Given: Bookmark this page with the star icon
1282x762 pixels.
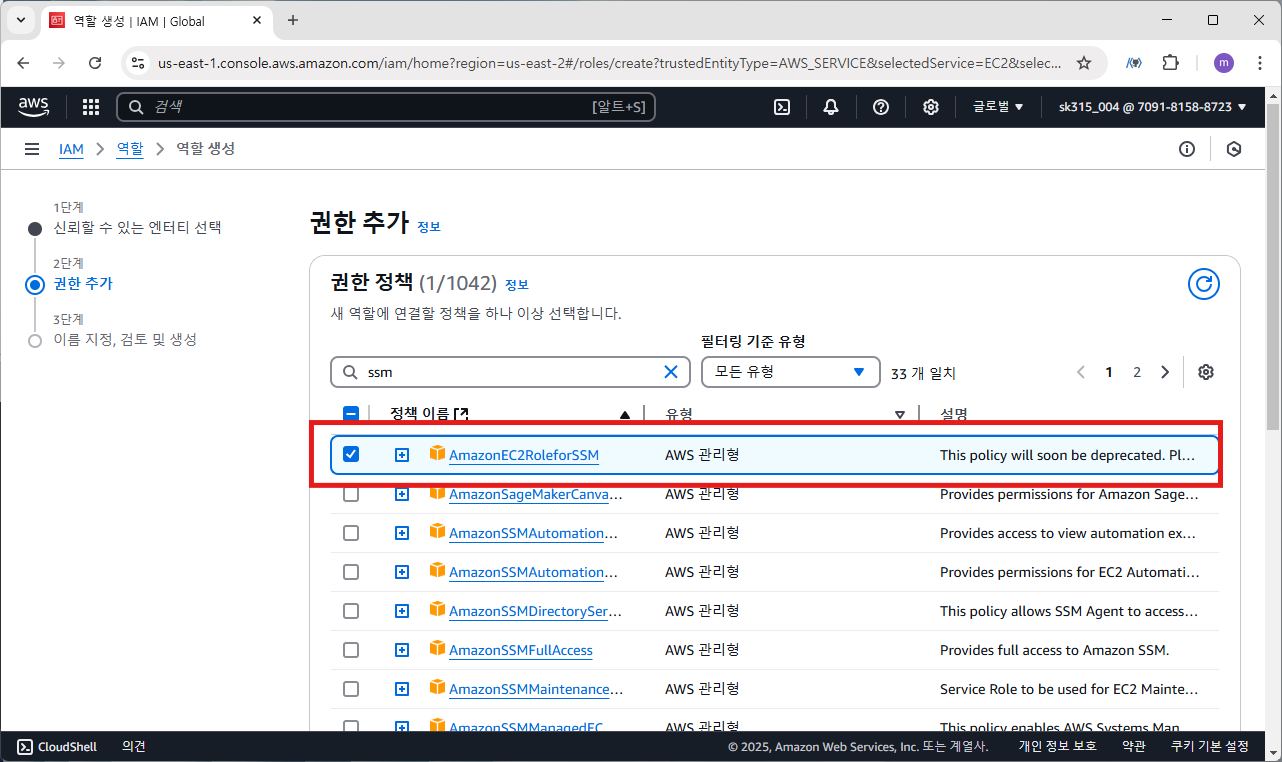Looking at the screenshot, I should pos(1084,63).
